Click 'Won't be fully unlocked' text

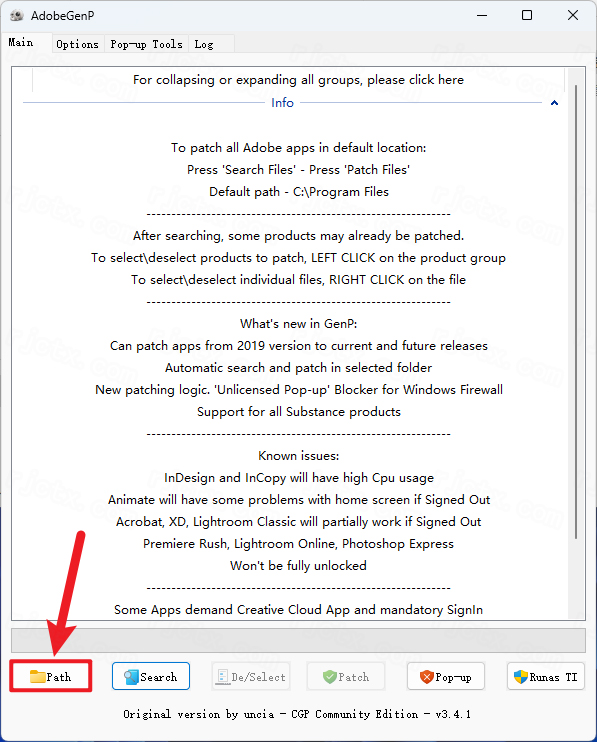(298, 565)
